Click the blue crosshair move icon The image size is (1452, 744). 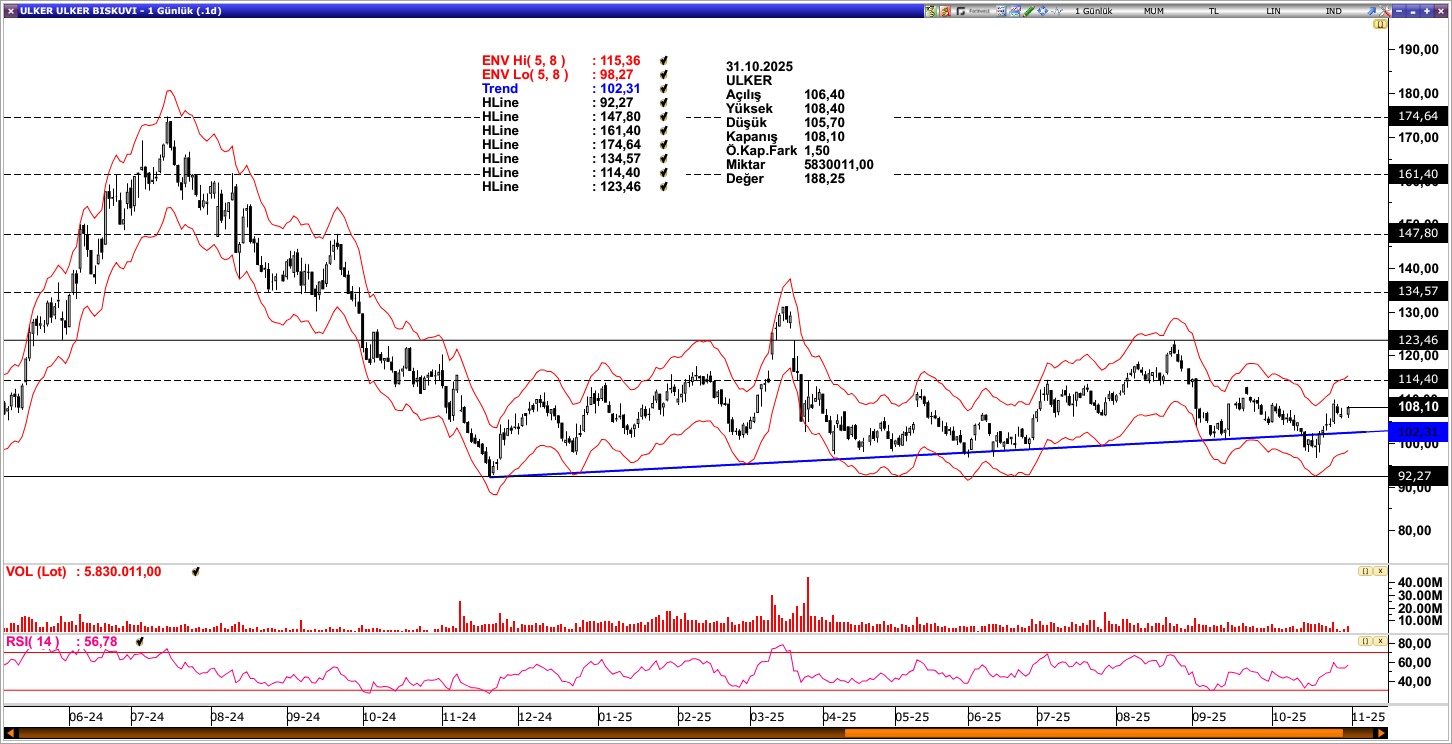pyautogui.click(x=1042, y=11)
